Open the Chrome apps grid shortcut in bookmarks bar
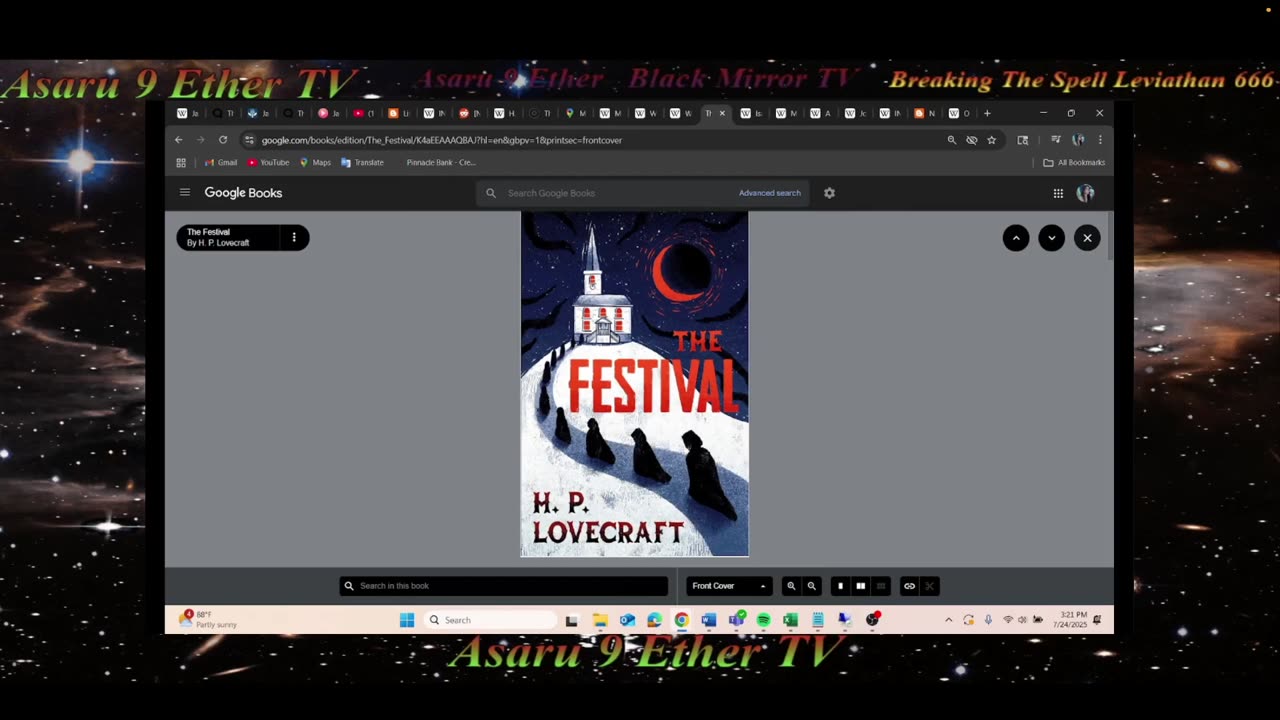The width and height of the screenshot is (1280, 720). point(181,163)
